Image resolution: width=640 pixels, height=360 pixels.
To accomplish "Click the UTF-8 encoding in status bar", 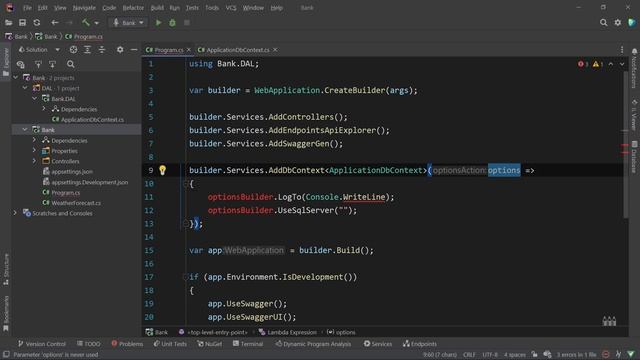I will 490,354.
